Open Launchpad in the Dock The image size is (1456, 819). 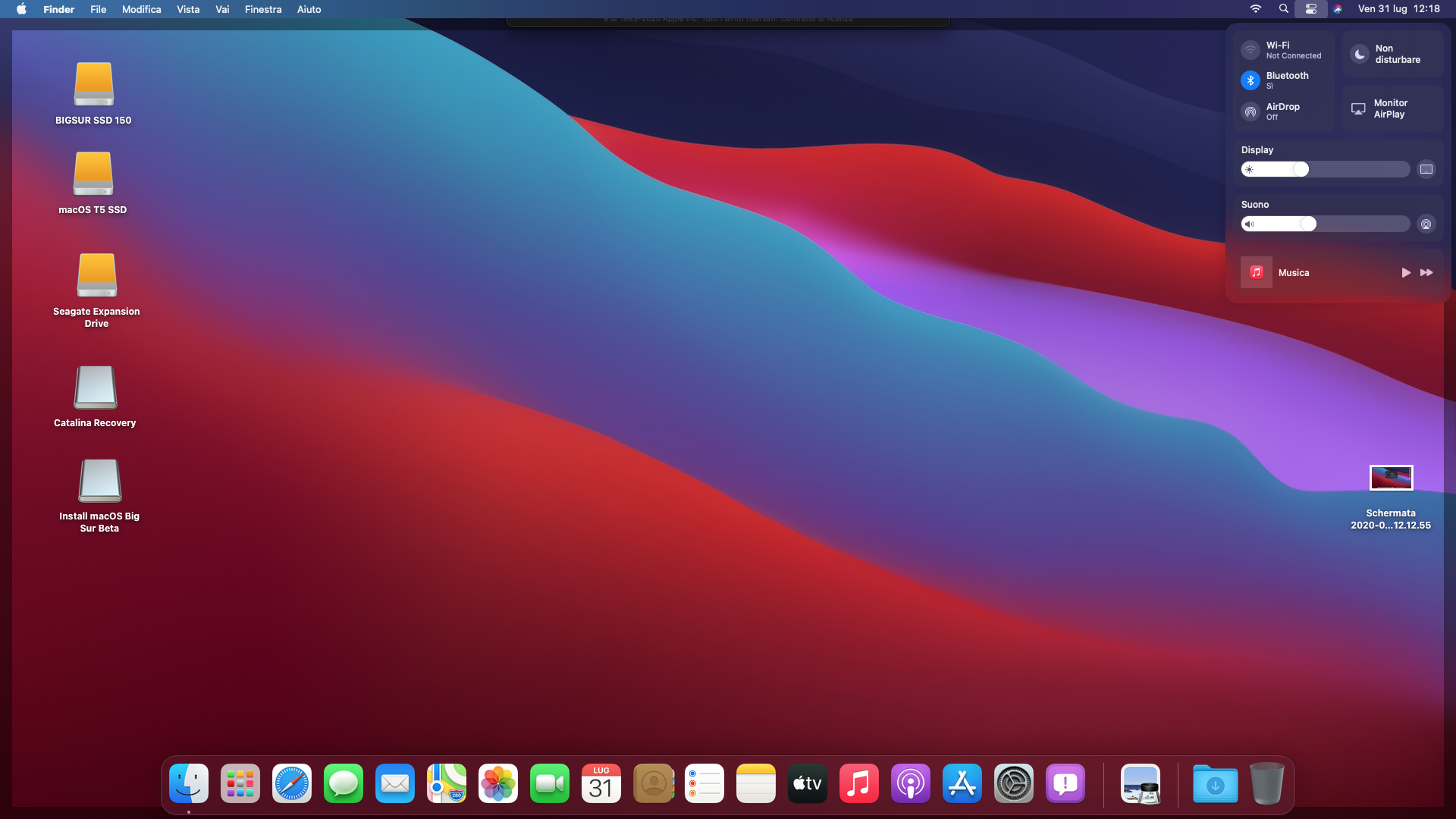pyautogui.click(x=240, y=783)
